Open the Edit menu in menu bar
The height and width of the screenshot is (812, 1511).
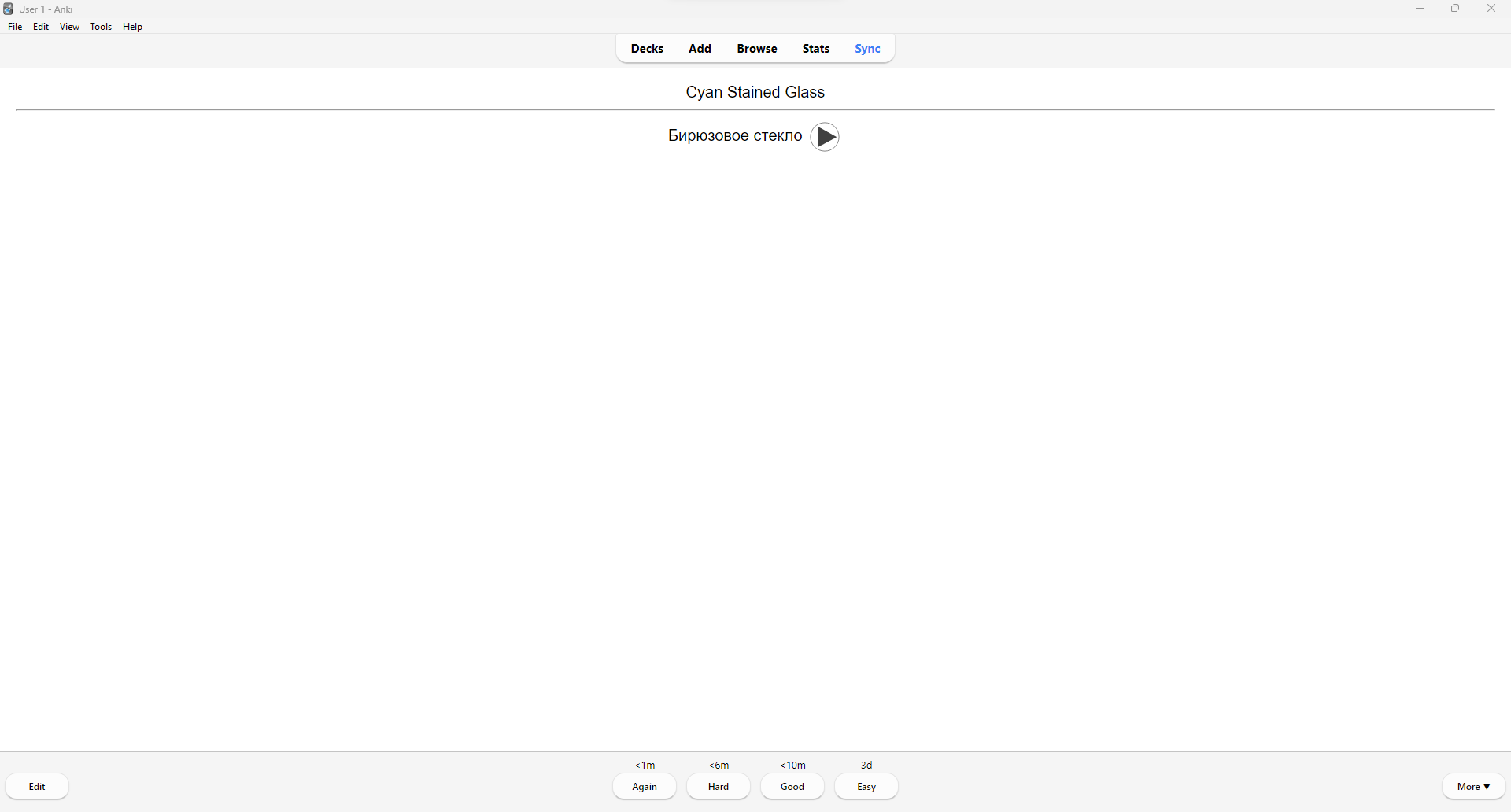(x=41, y=27)
